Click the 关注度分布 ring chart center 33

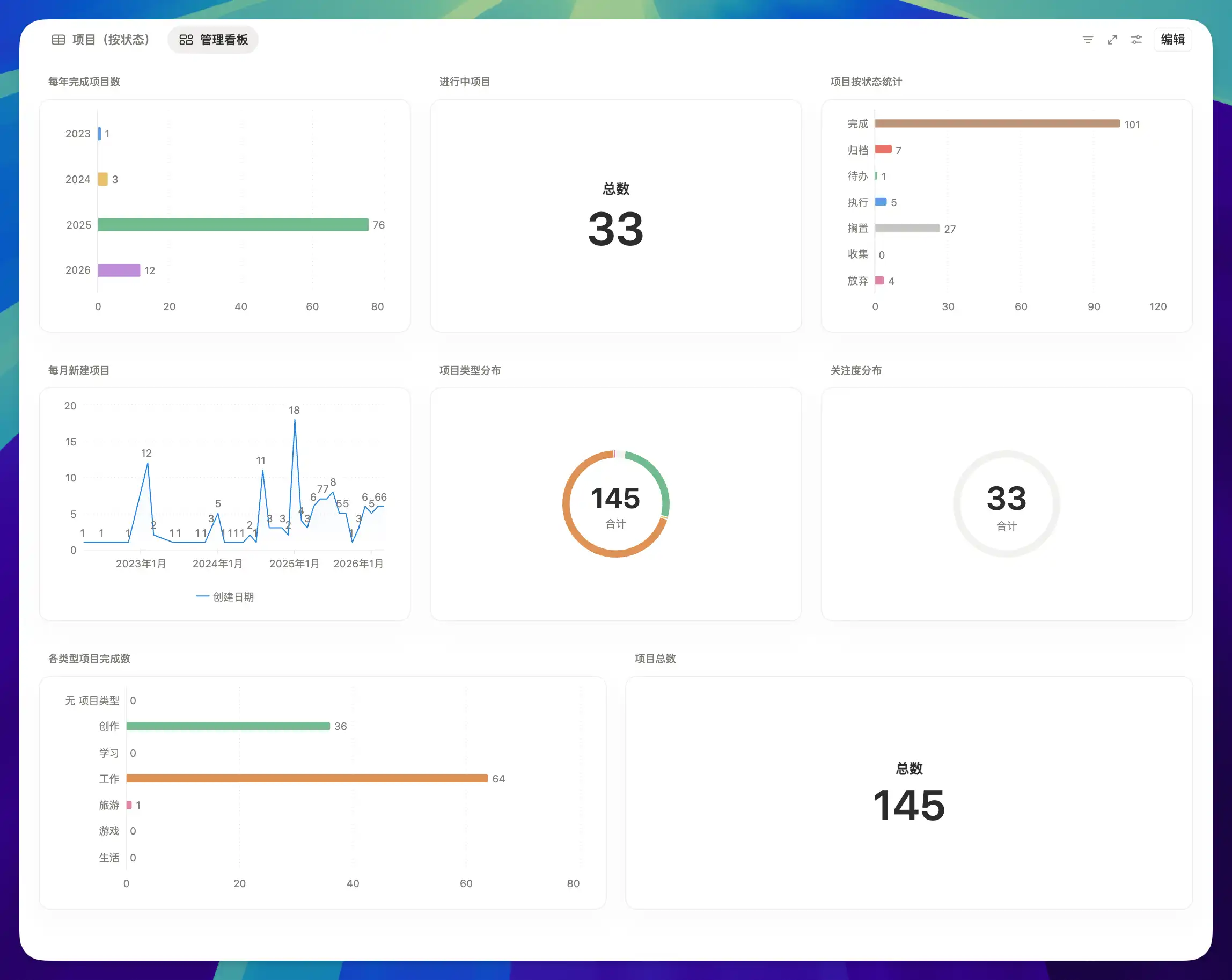pos(1006,499)
